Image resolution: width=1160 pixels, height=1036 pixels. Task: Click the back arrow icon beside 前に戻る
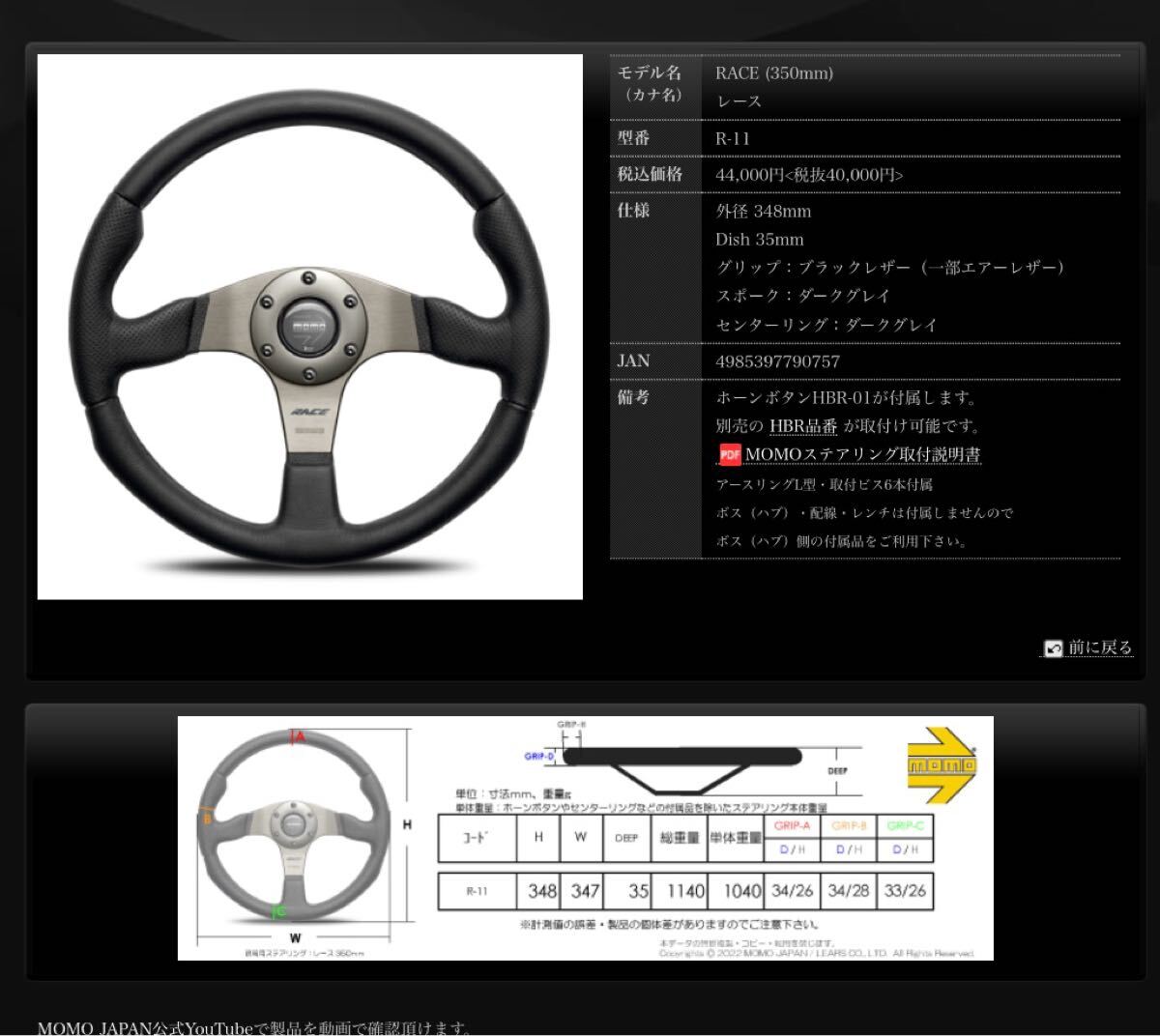[1053, 648]
